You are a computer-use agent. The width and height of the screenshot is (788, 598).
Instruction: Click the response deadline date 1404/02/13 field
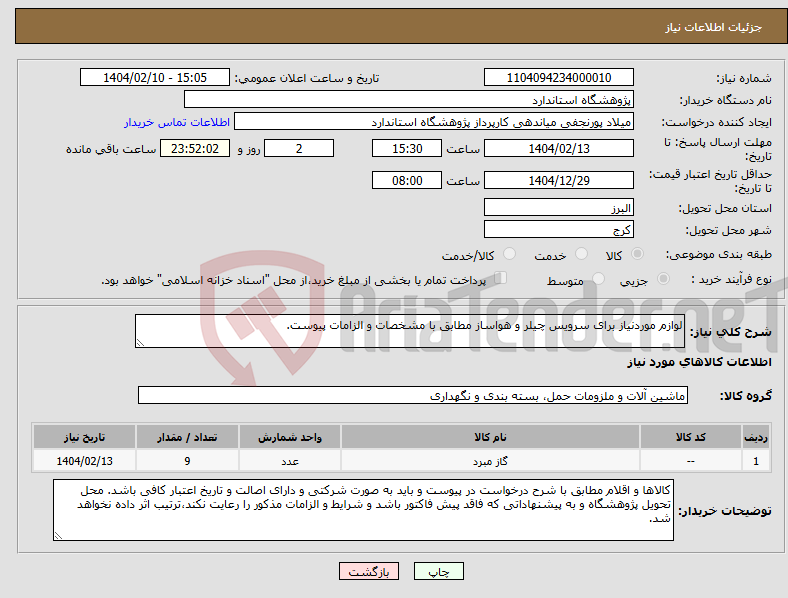pos(559,148)
